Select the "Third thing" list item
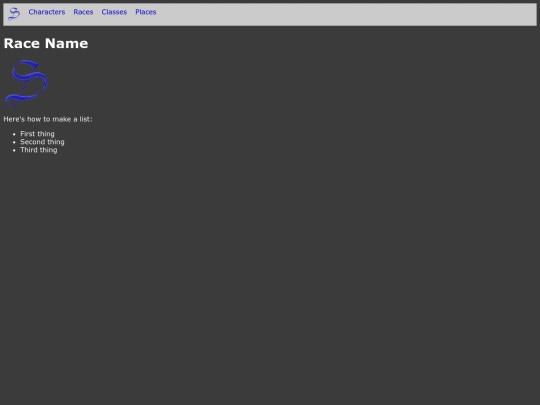This screenshot has width=540, height=405. [39, 150]
